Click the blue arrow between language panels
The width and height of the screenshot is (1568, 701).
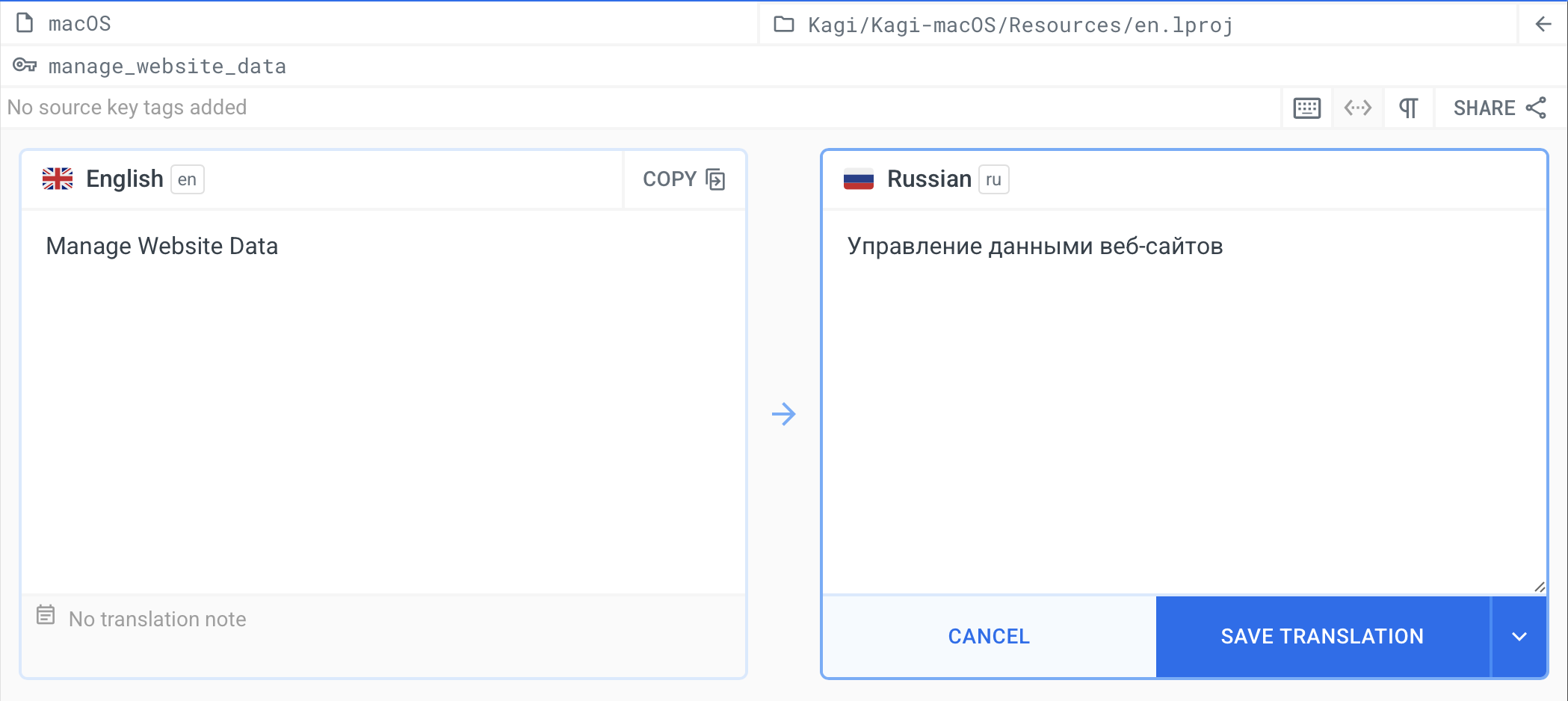point(783,414)
